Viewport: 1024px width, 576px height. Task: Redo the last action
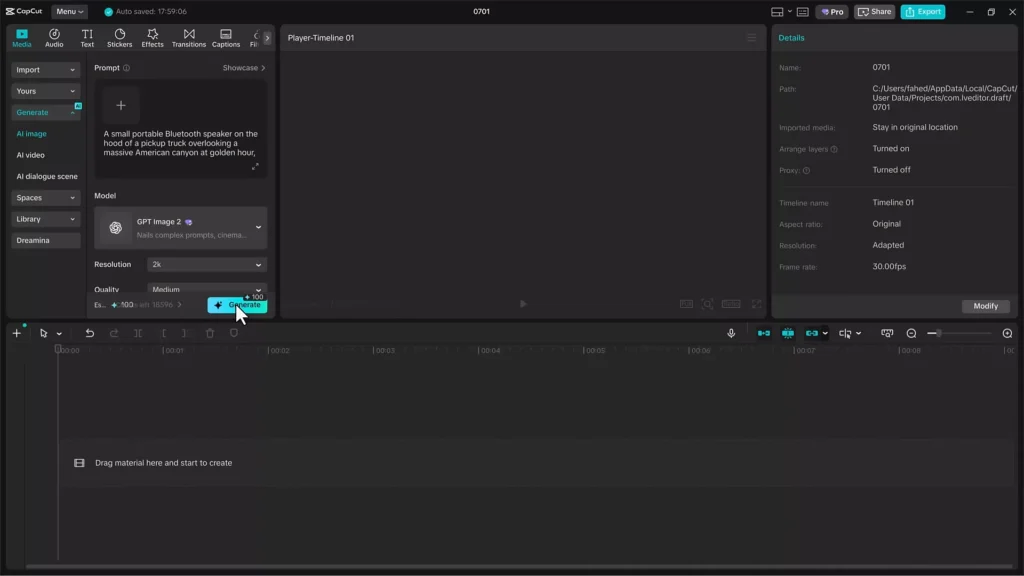tap(114, 333)
